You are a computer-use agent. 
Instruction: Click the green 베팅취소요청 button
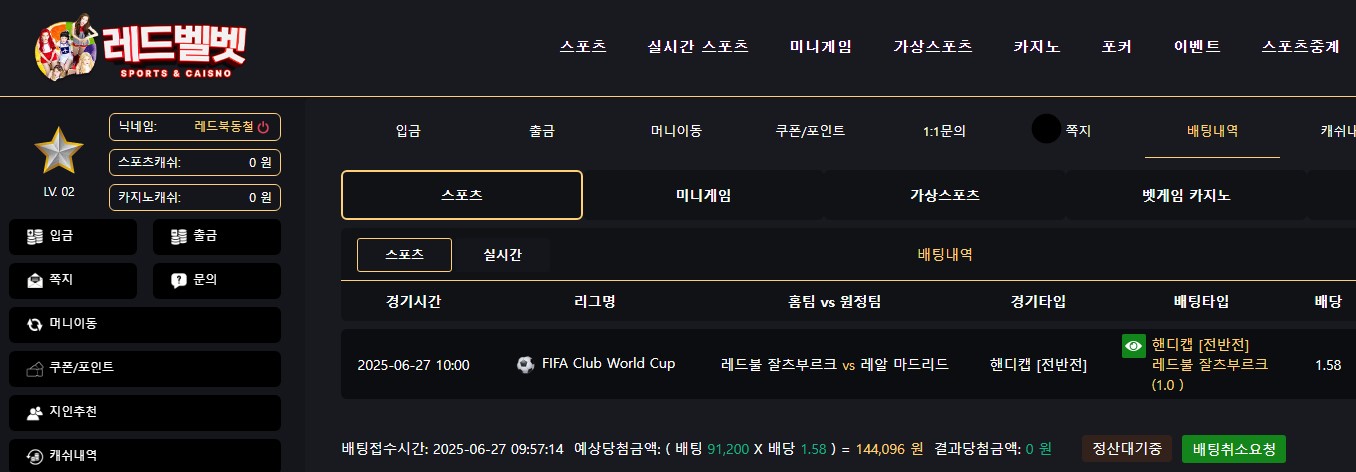point(1234,449)
